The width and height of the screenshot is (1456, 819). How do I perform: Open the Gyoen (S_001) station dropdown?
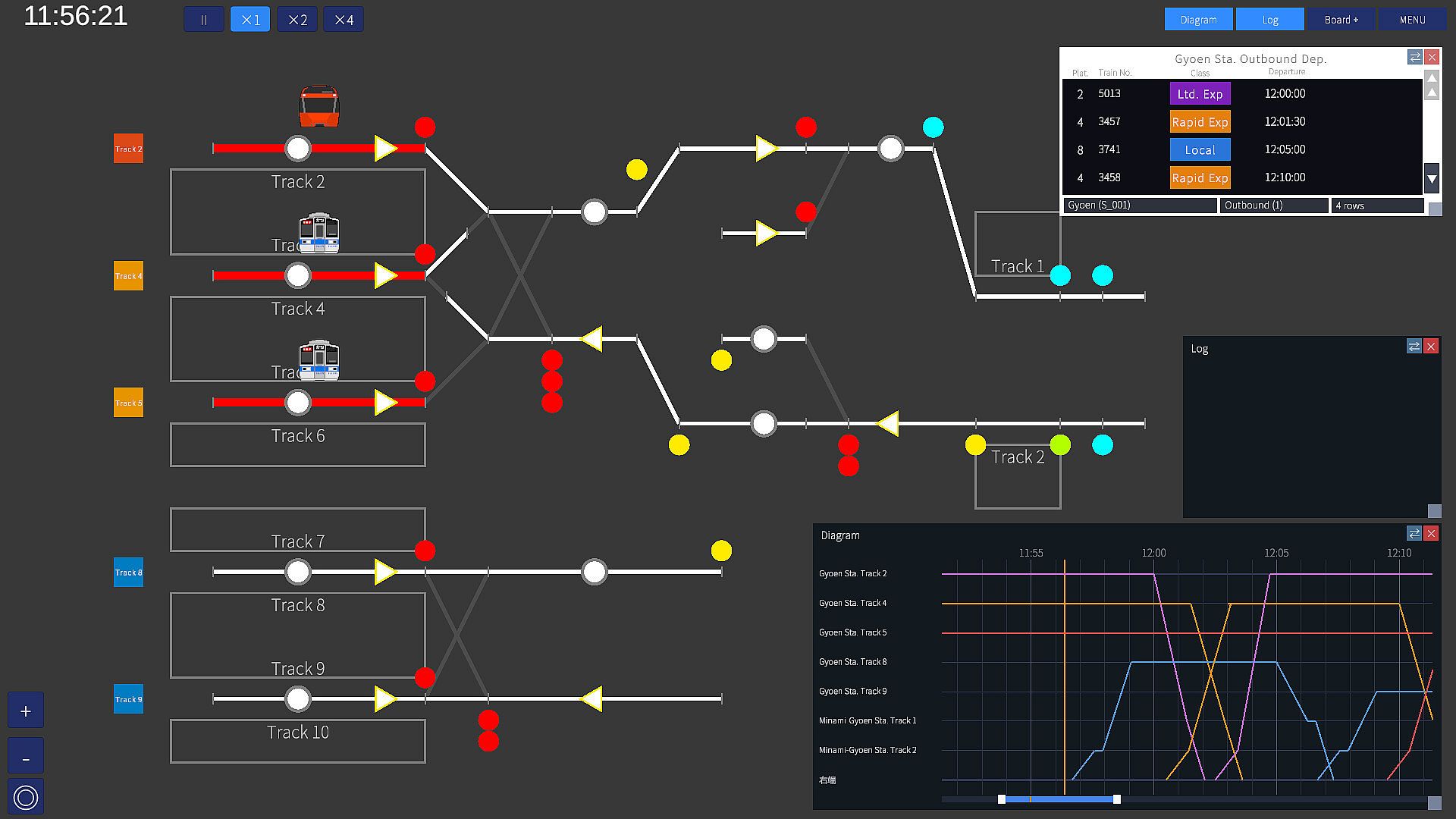tap(1140, 206)
